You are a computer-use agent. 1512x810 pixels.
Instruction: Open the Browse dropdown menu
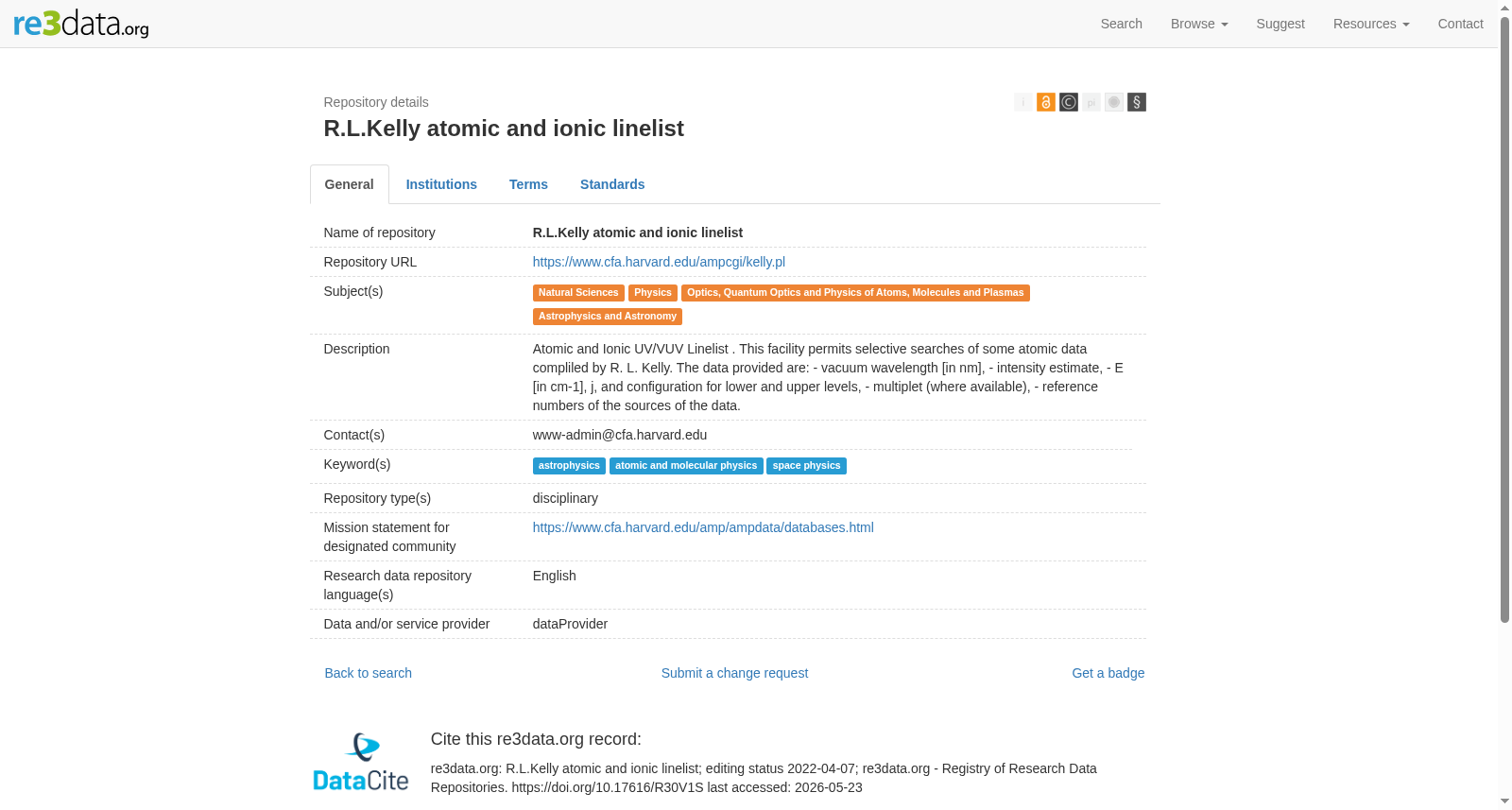(x=1199, y=24)
